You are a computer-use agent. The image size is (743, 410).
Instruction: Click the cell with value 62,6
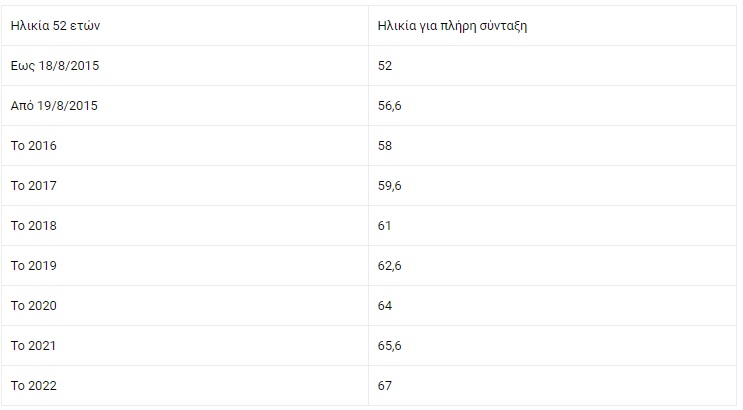coord(390,265)
